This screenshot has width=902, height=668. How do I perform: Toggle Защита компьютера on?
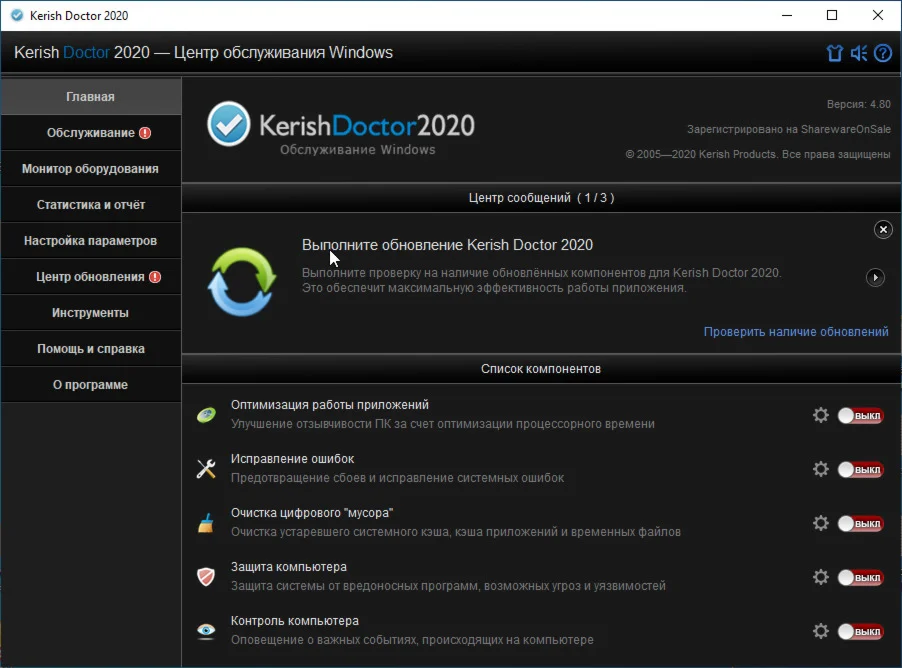(860, 577)
